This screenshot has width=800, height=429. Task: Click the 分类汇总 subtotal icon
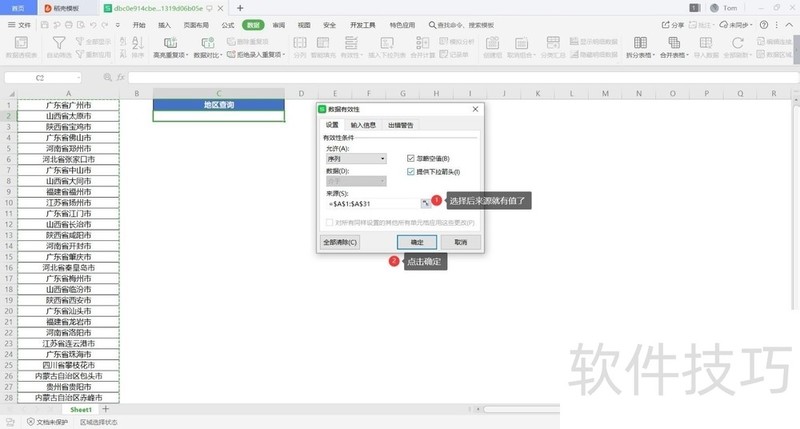coord(553,43)
